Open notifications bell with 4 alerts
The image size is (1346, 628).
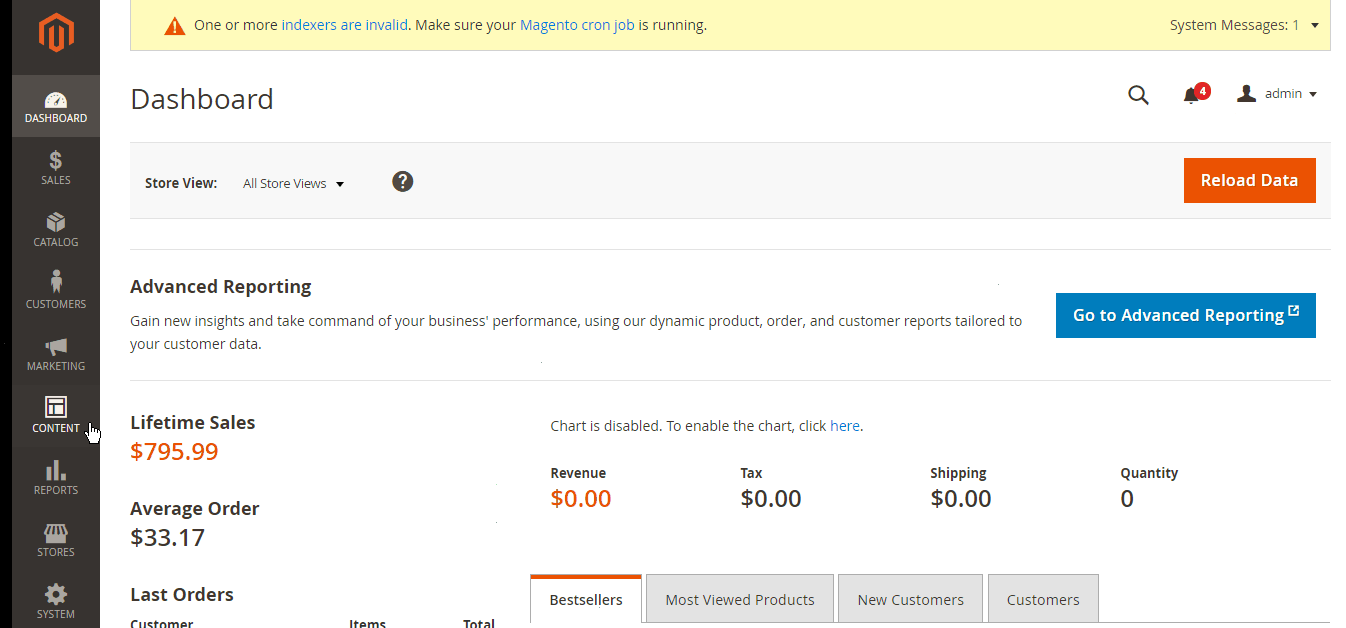coord(1192,95)
